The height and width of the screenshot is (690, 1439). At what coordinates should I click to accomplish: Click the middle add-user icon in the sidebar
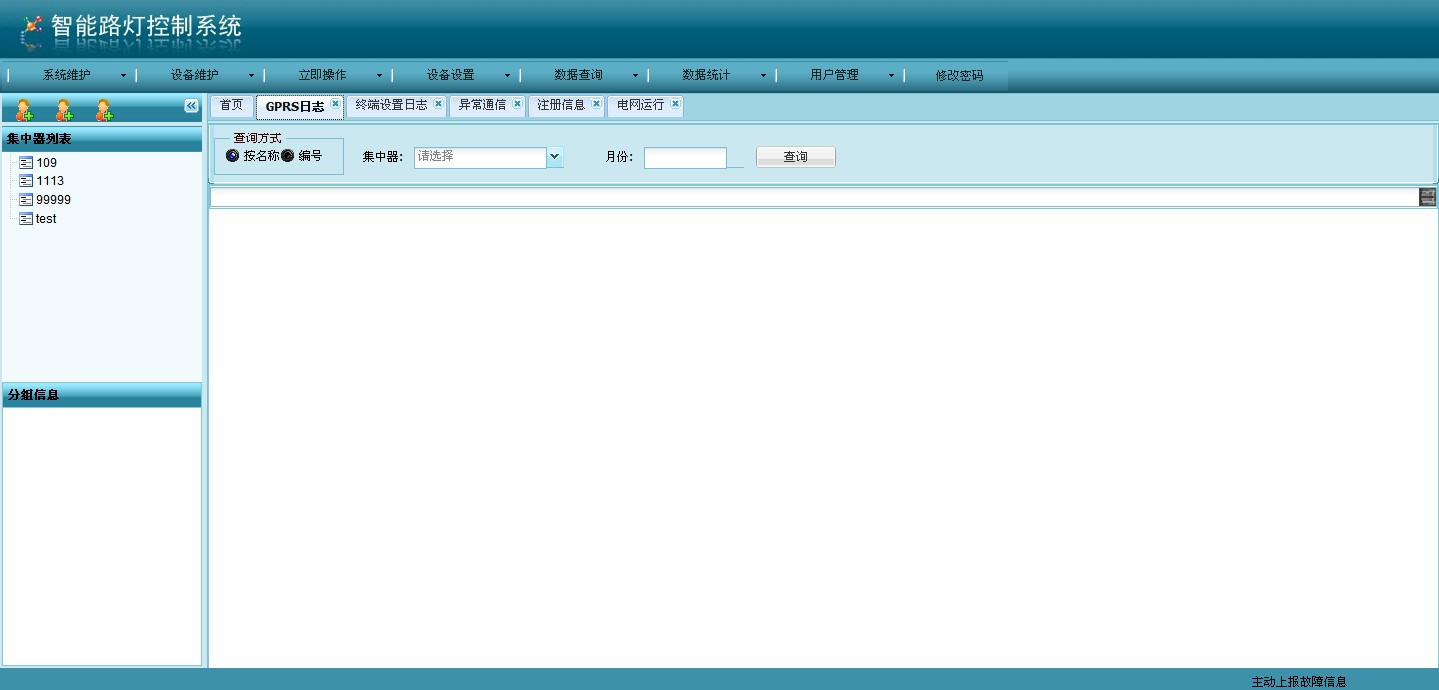[64, 110]
